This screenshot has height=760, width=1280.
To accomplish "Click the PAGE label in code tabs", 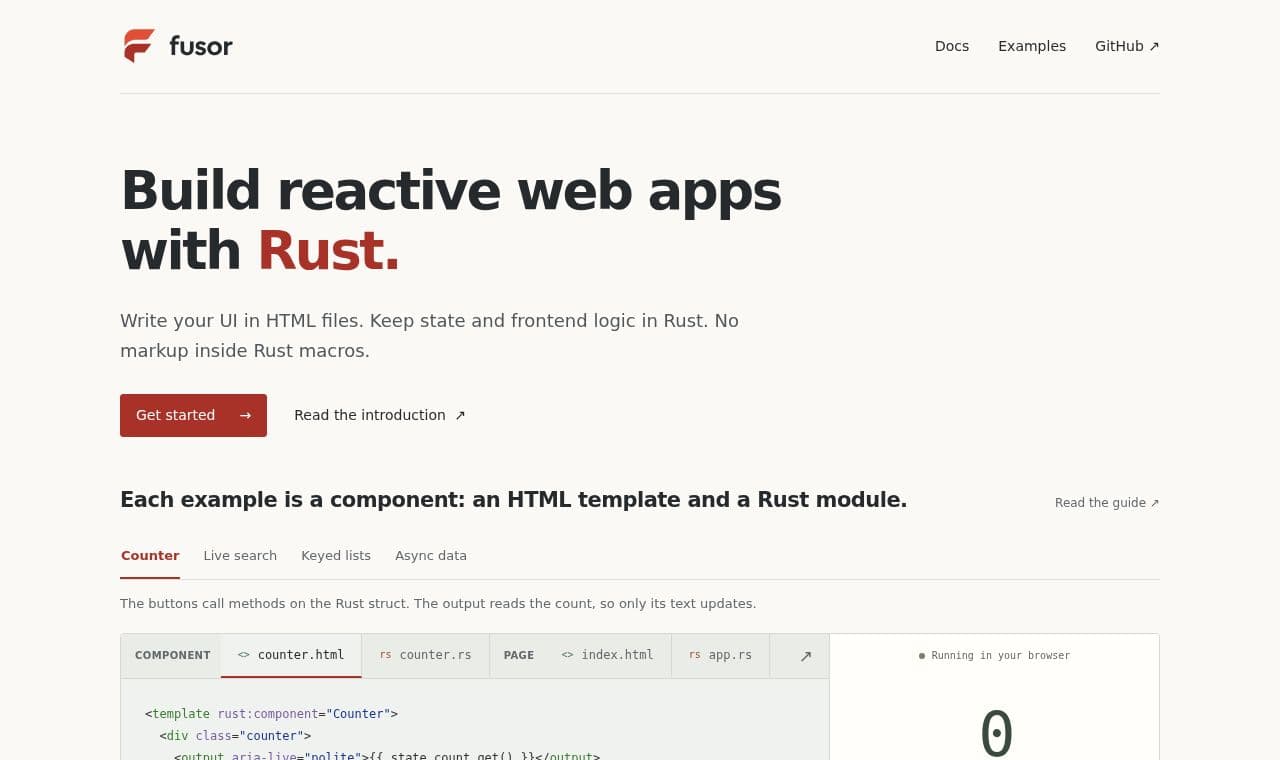I will point(519,656).
